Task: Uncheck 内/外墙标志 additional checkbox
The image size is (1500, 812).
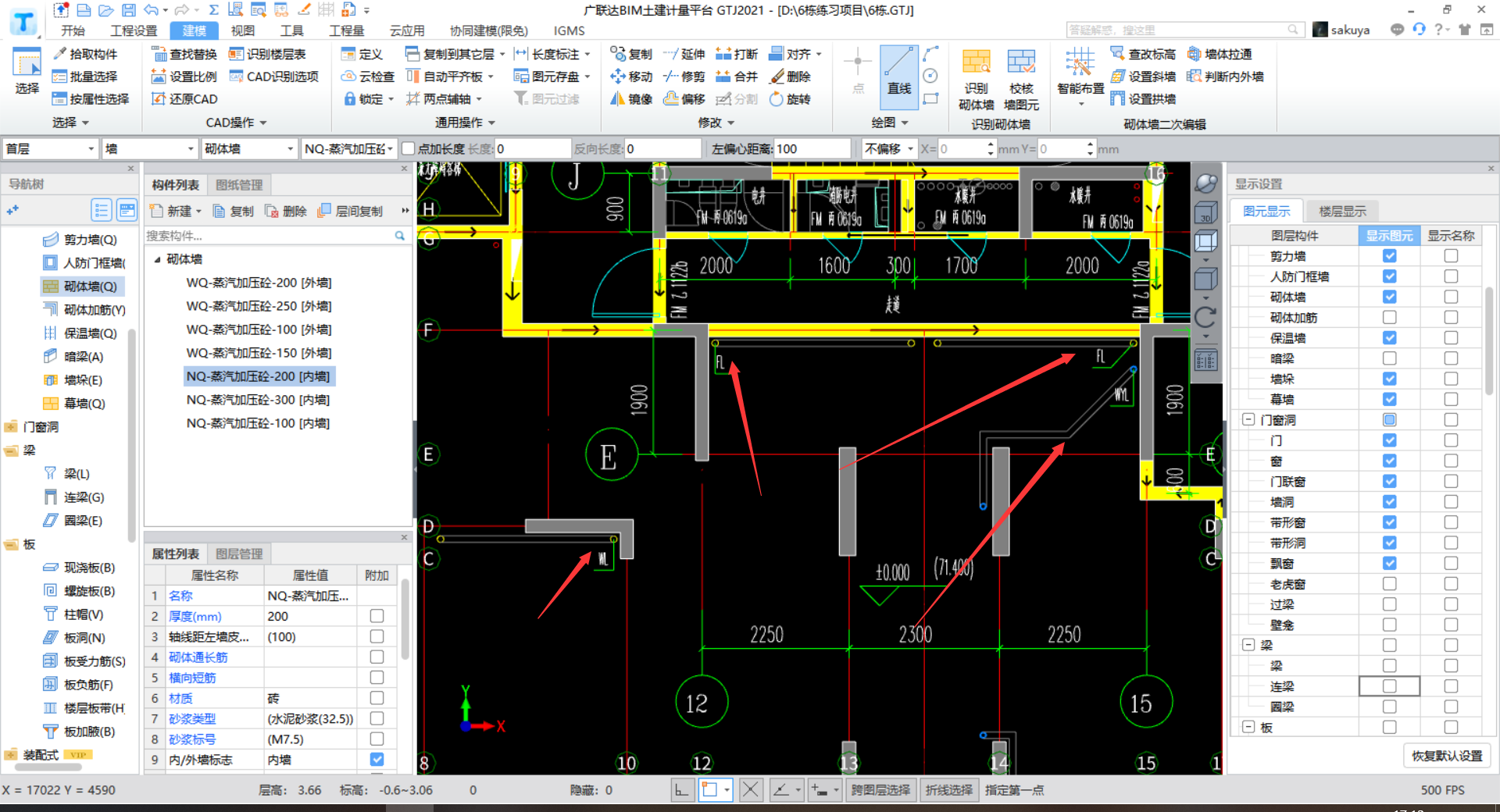Action: click(377, 759)
